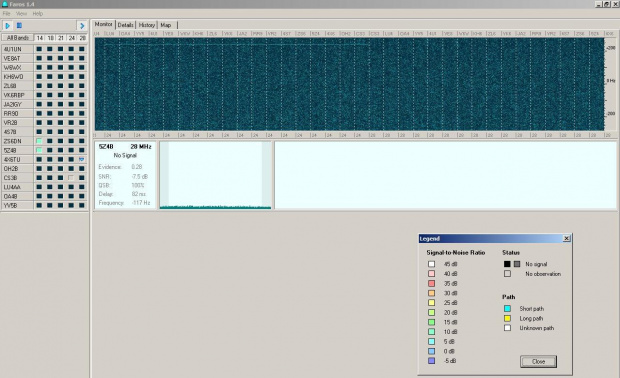Click the Close button in Legend
This screenshot has width=620, height=378.
click(538, 361)
